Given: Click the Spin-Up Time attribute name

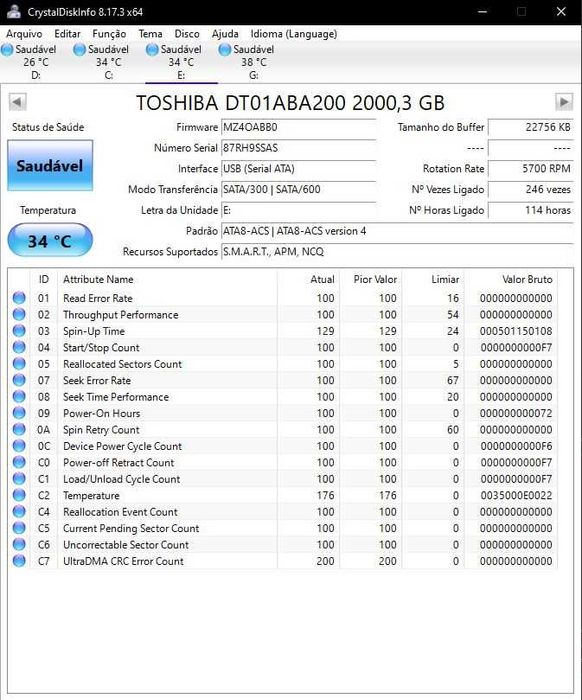Looking at the screenshot, I should coord(94,331).
